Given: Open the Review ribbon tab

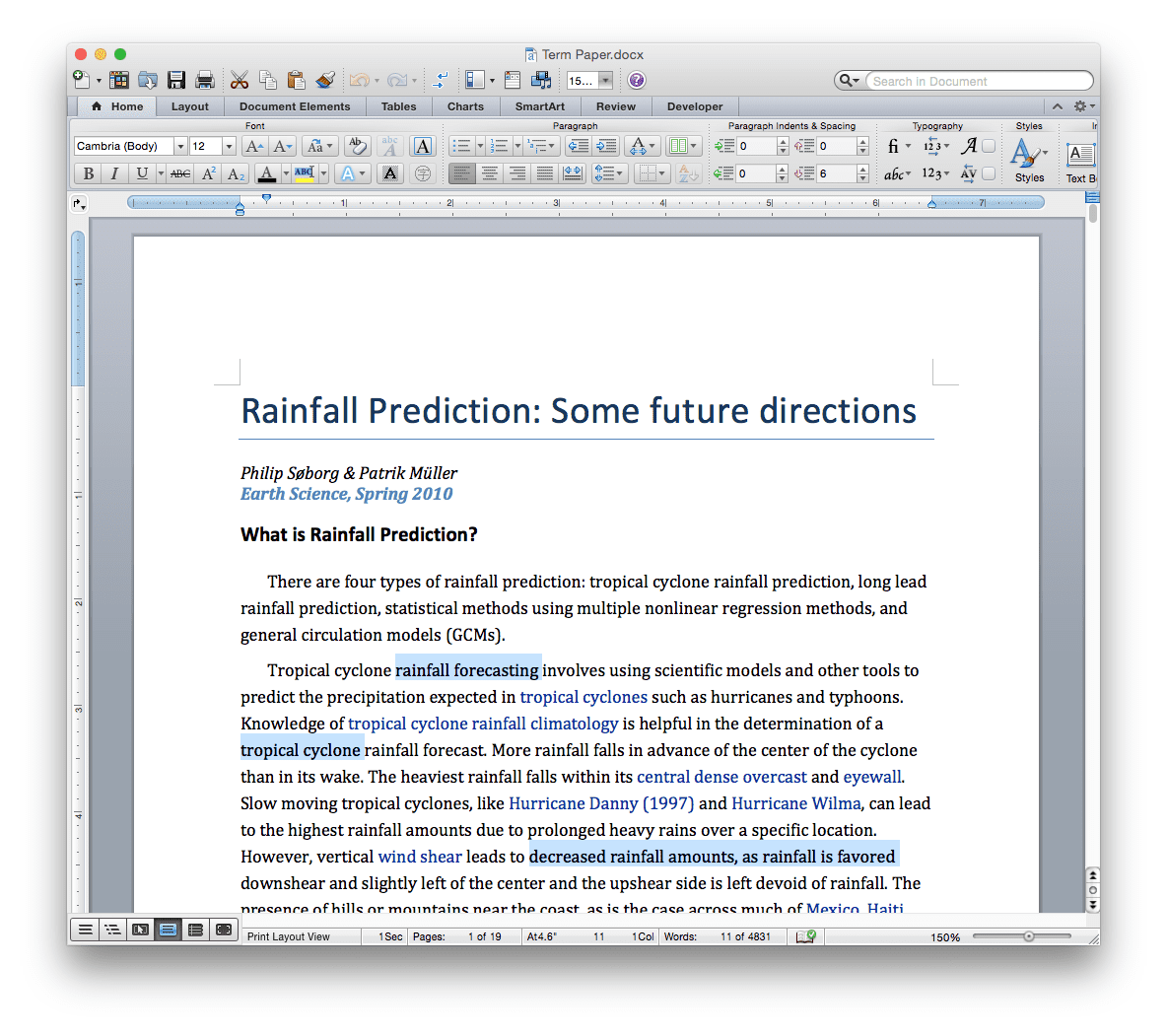Looking at the screenshot, I should [615, 106].
